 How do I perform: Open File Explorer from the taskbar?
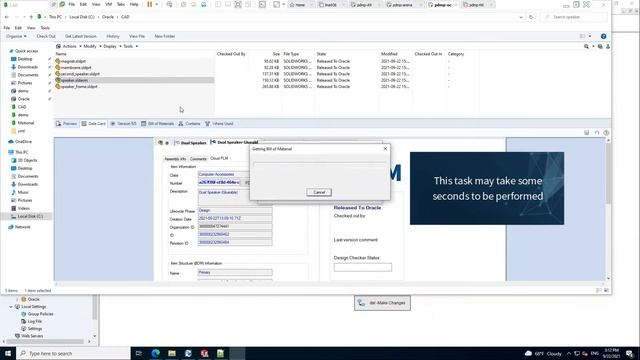[x=172, y=353]
